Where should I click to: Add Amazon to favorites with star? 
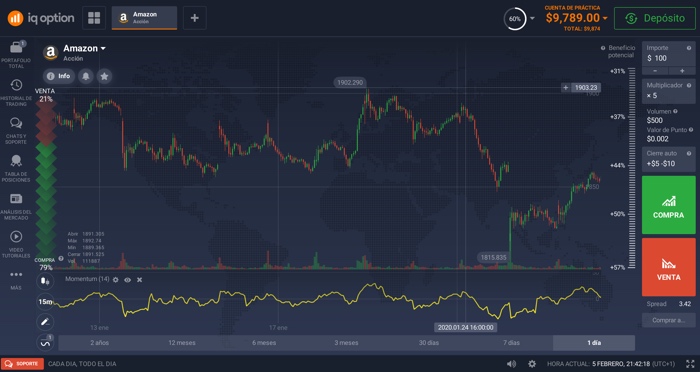point(104,76)
